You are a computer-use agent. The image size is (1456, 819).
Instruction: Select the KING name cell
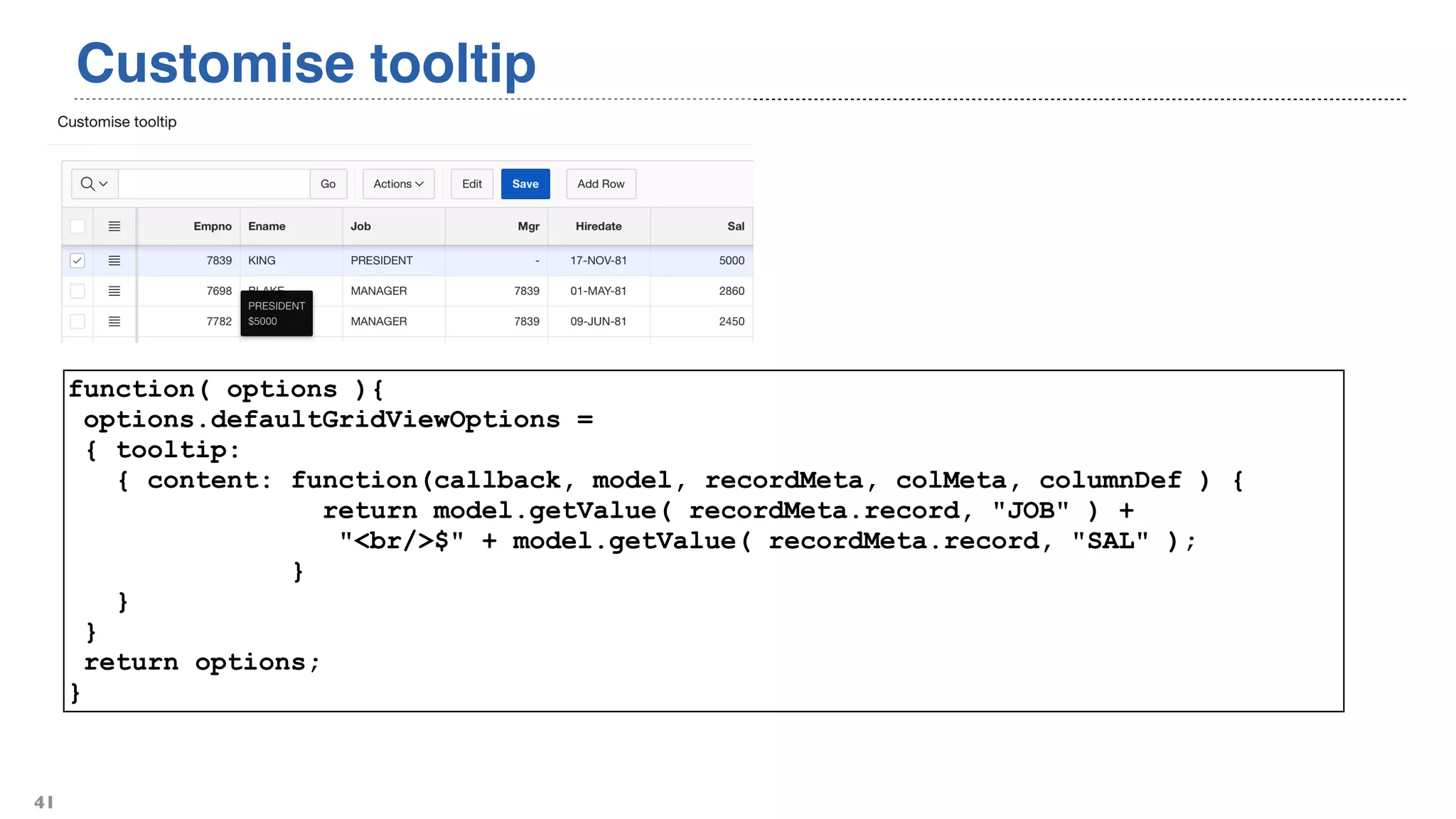[291, 261]
